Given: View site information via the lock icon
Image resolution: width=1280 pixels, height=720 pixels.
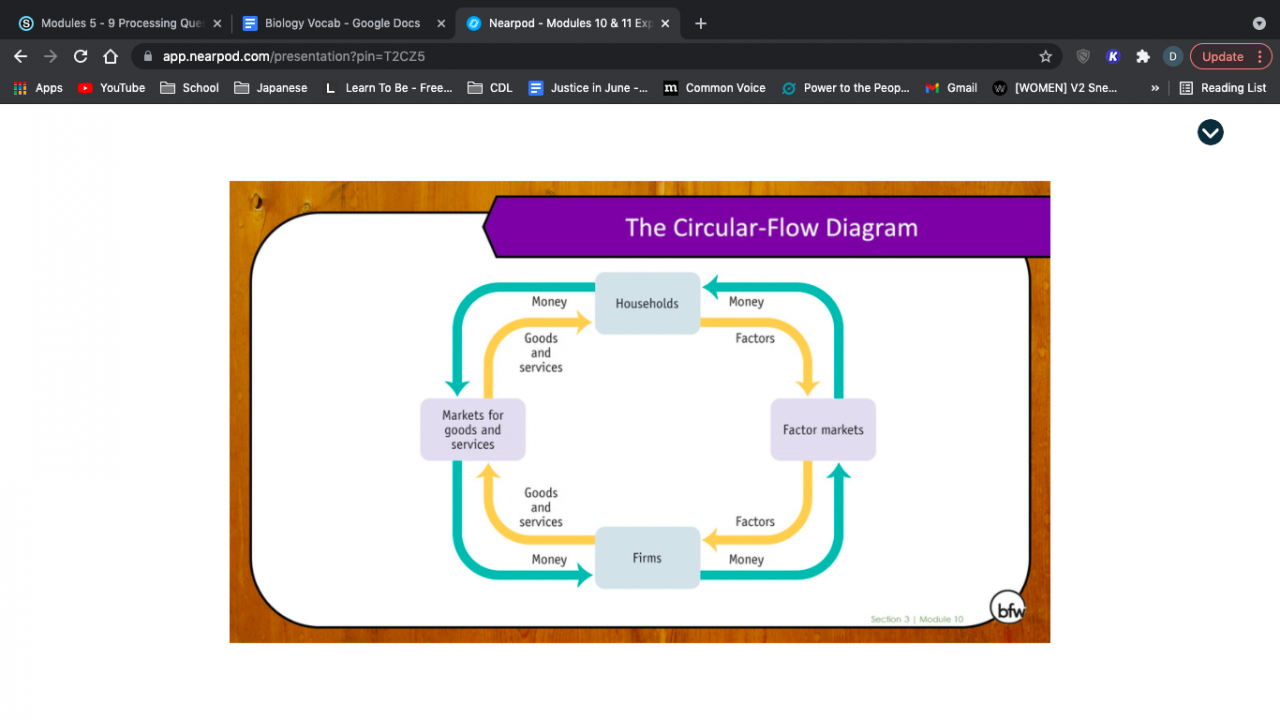Looking at the screenshot, I should [x=148, y=57].
